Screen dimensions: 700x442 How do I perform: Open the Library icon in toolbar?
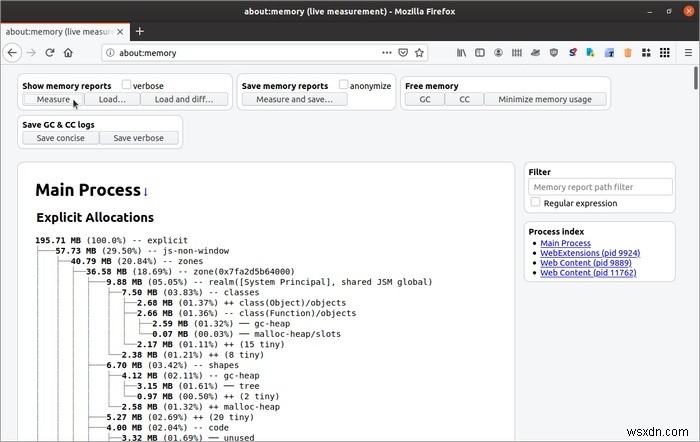(461, 53)
